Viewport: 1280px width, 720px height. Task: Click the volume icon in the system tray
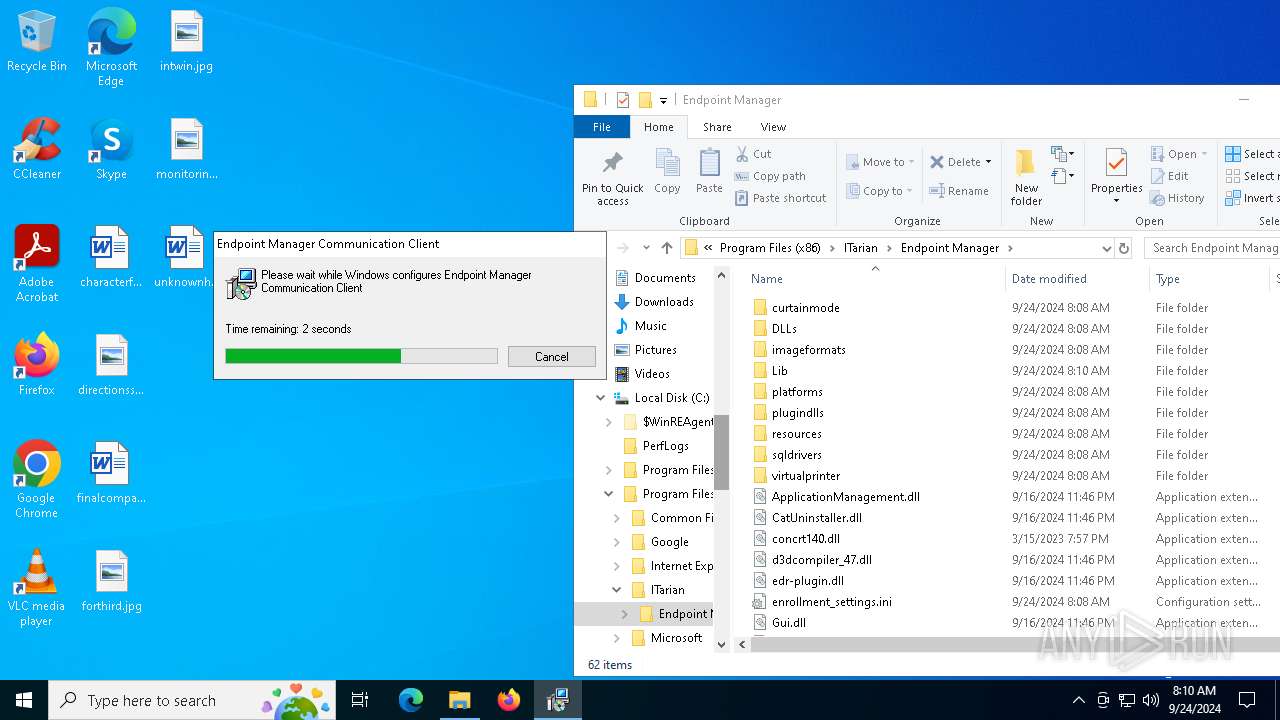[1151, 700]
